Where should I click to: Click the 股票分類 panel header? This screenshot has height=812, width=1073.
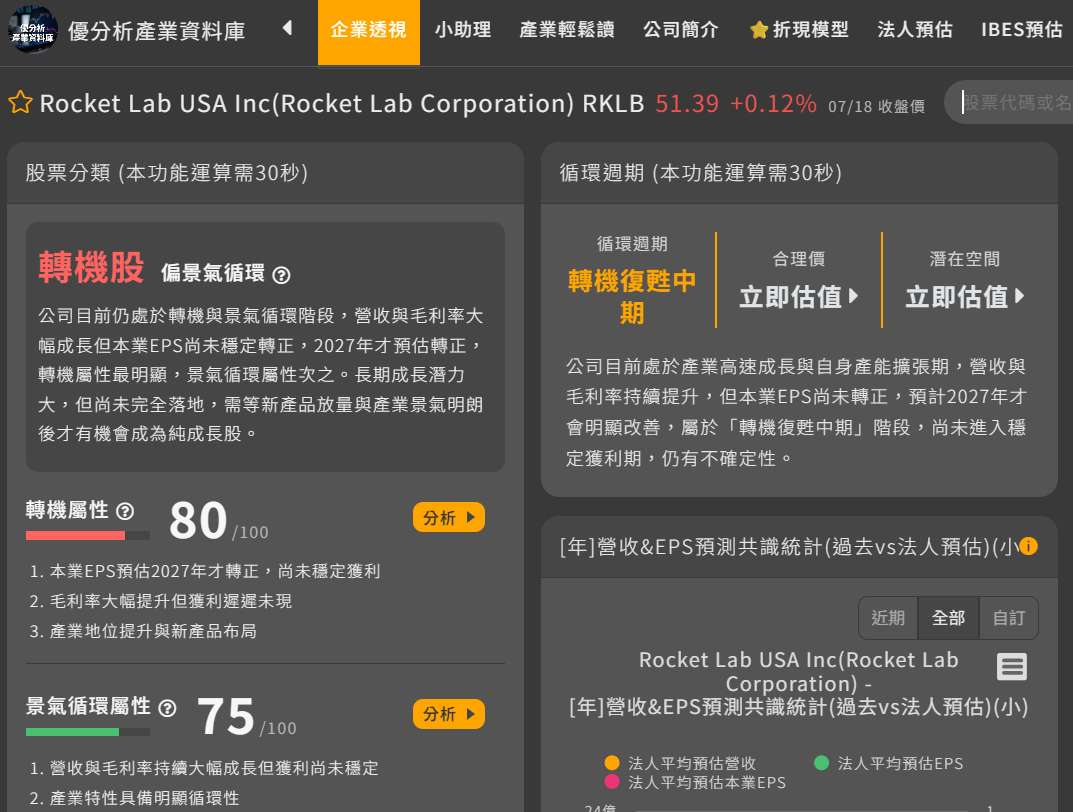coord(265,173)
